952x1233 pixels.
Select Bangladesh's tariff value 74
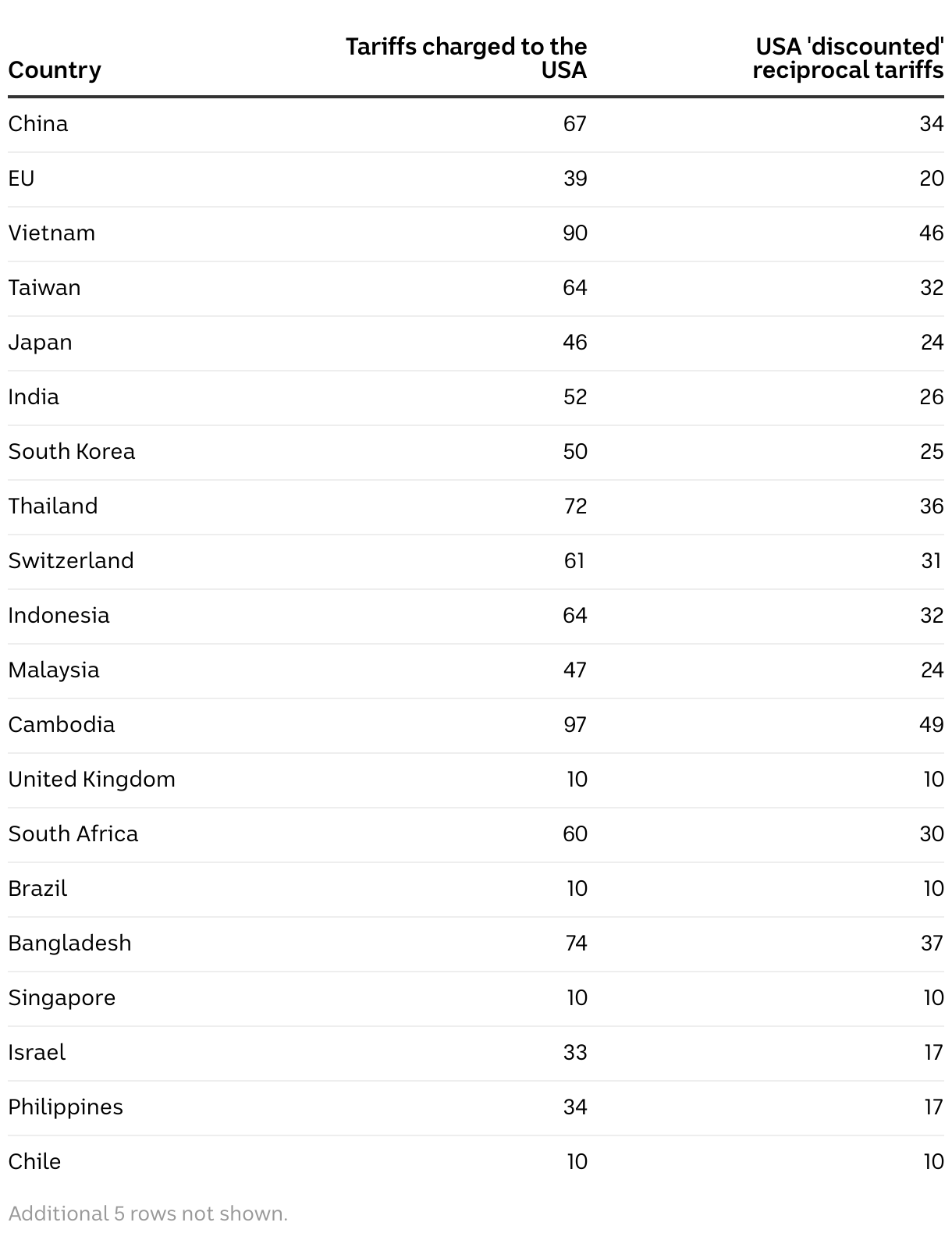tap(576, 943)
